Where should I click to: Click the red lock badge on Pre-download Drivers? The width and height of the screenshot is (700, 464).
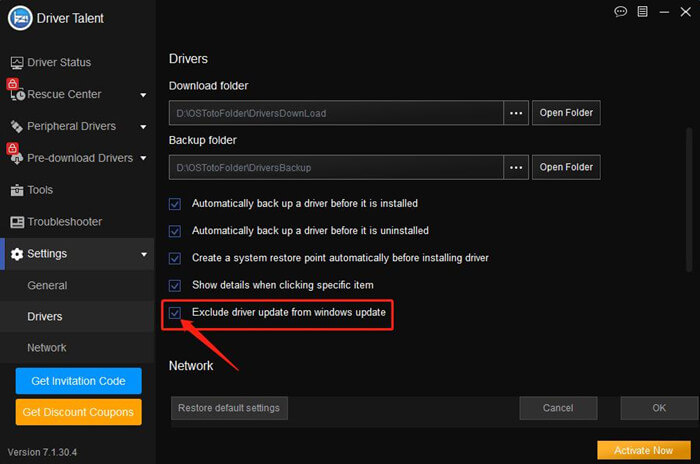tap(12, 148)
